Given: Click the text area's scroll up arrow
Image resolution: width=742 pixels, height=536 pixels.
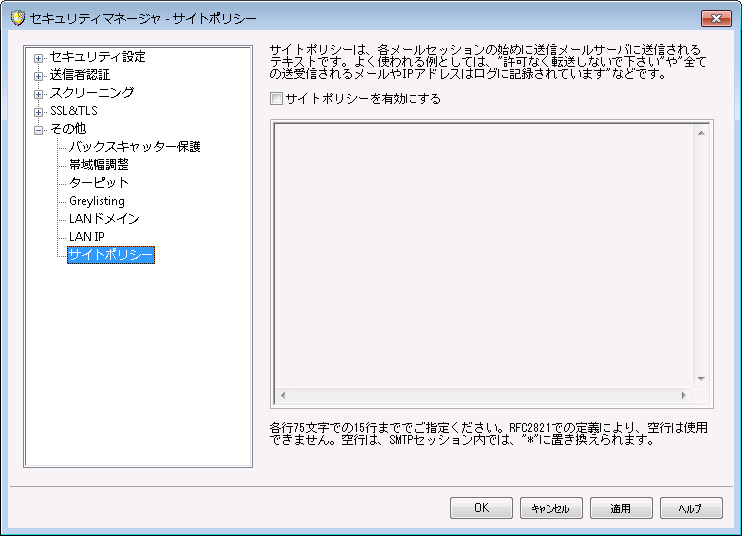Looking at the screenshot, I should click(x=701, y=133).
